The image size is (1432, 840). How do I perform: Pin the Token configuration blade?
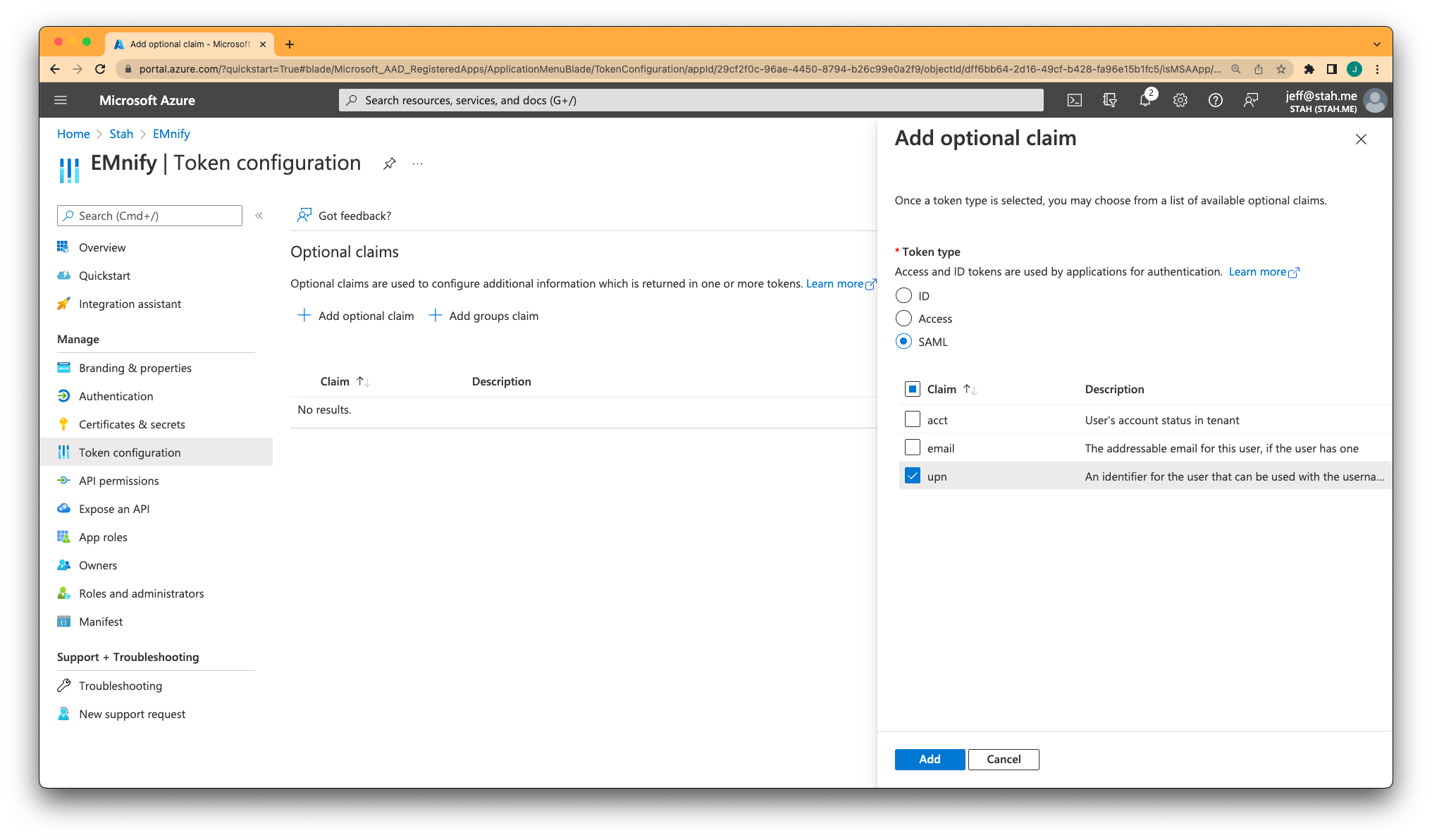coord(389,163)
